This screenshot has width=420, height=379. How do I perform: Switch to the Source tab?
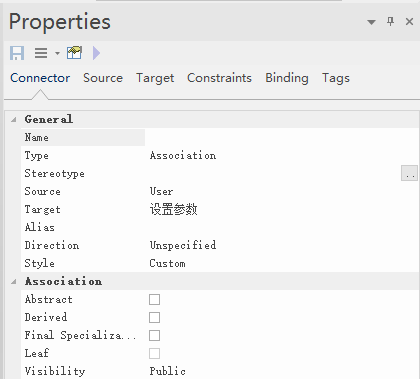coord(103,78)
